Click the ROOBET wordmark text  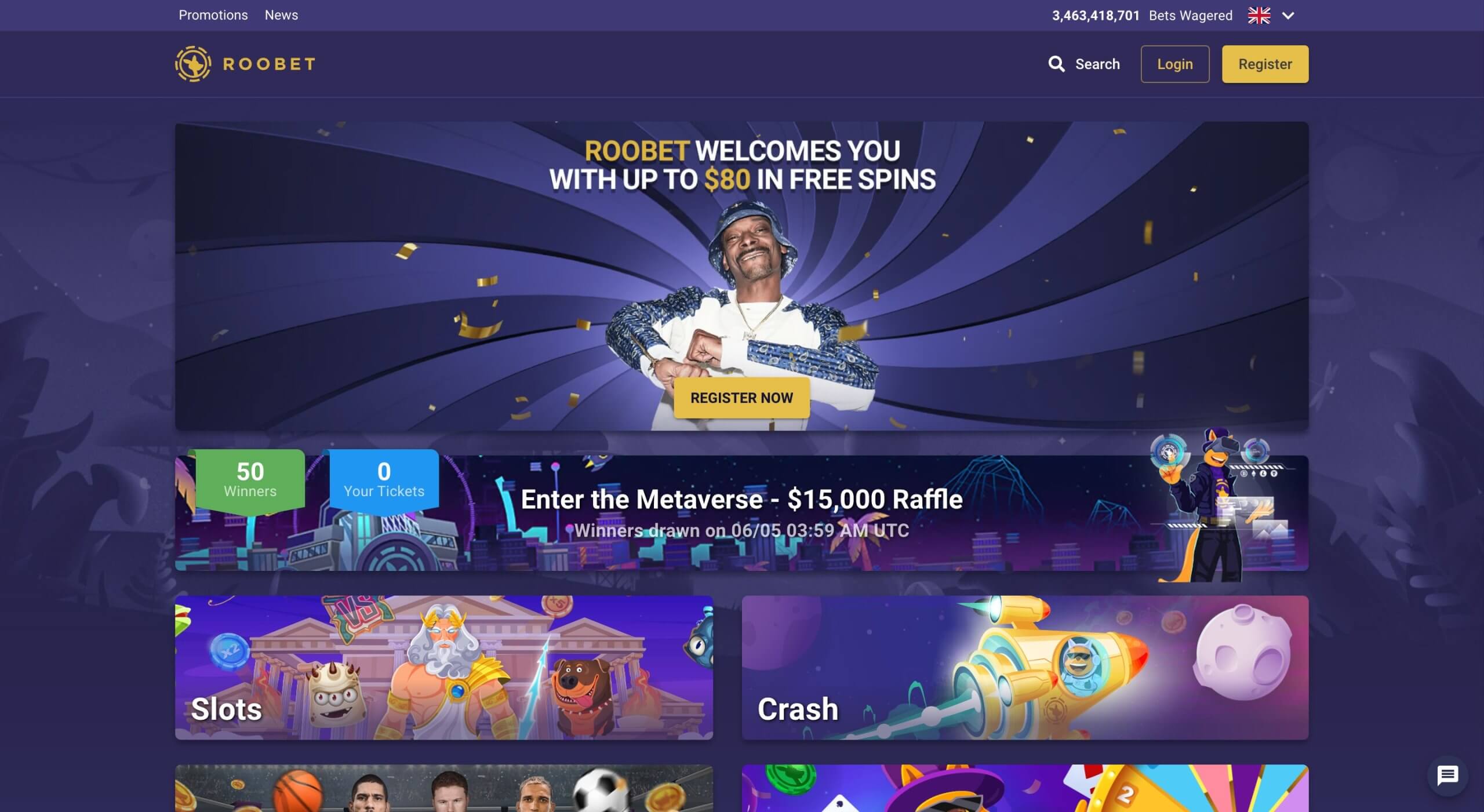pos(270,64)
